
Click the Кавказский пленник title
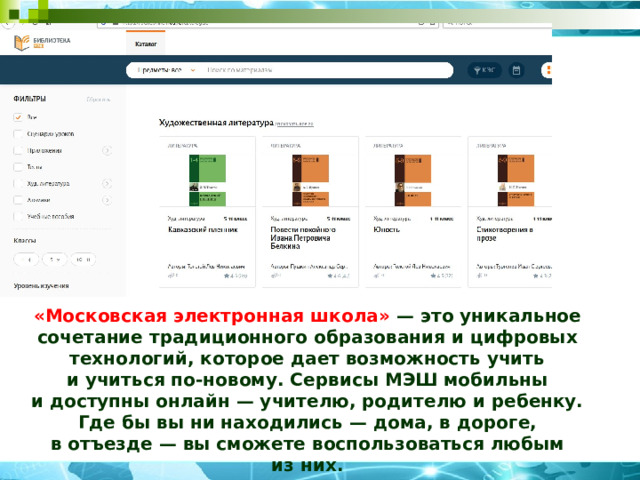click(203, 230)
